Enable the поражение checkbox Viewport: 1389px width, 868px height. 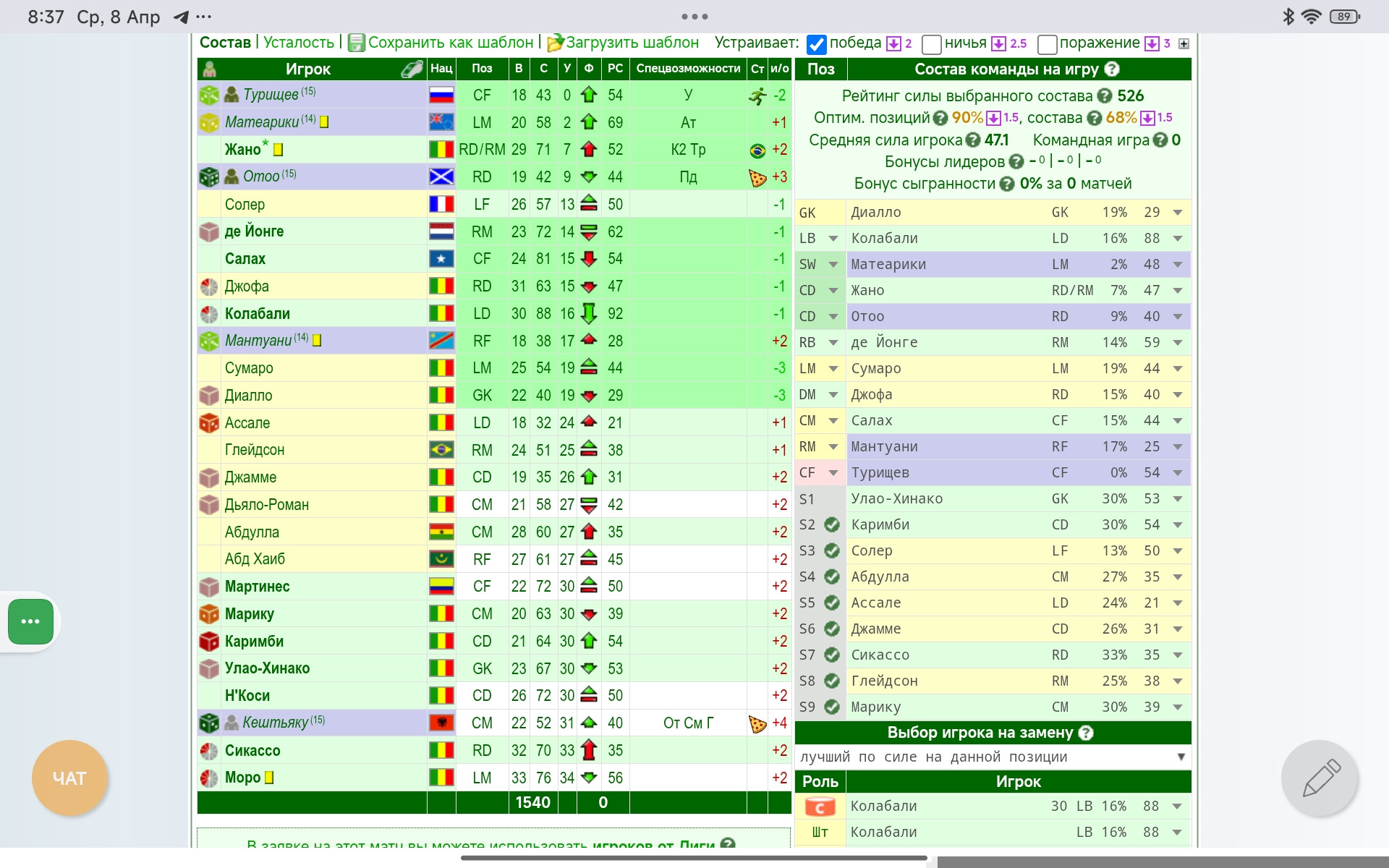(1047, 45)
